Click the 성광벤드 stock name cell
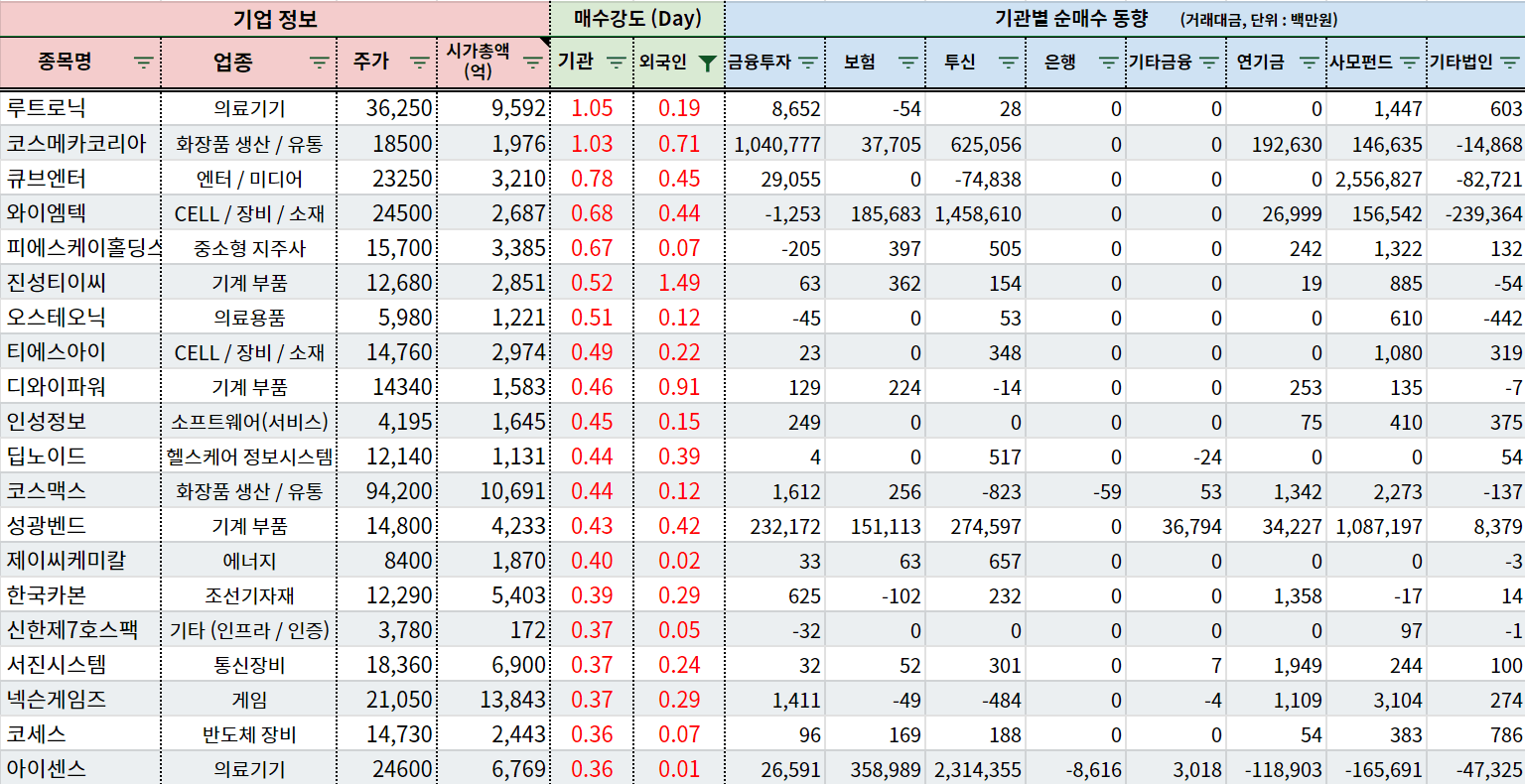Screen dimensions: 1525x784 point(80,525)
